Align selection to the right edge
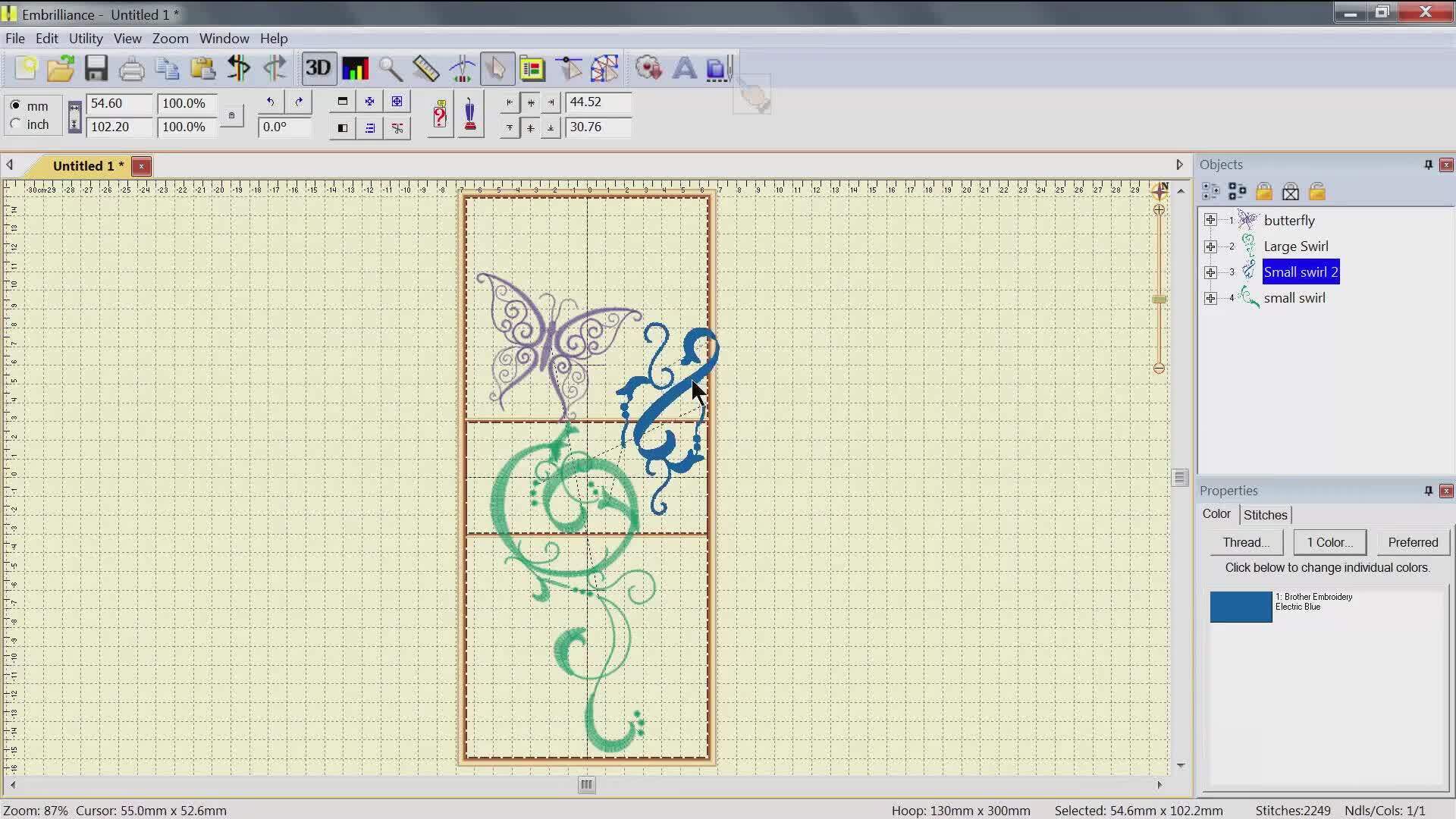This screenshot has width=1456, height=819. click(551, 102)
